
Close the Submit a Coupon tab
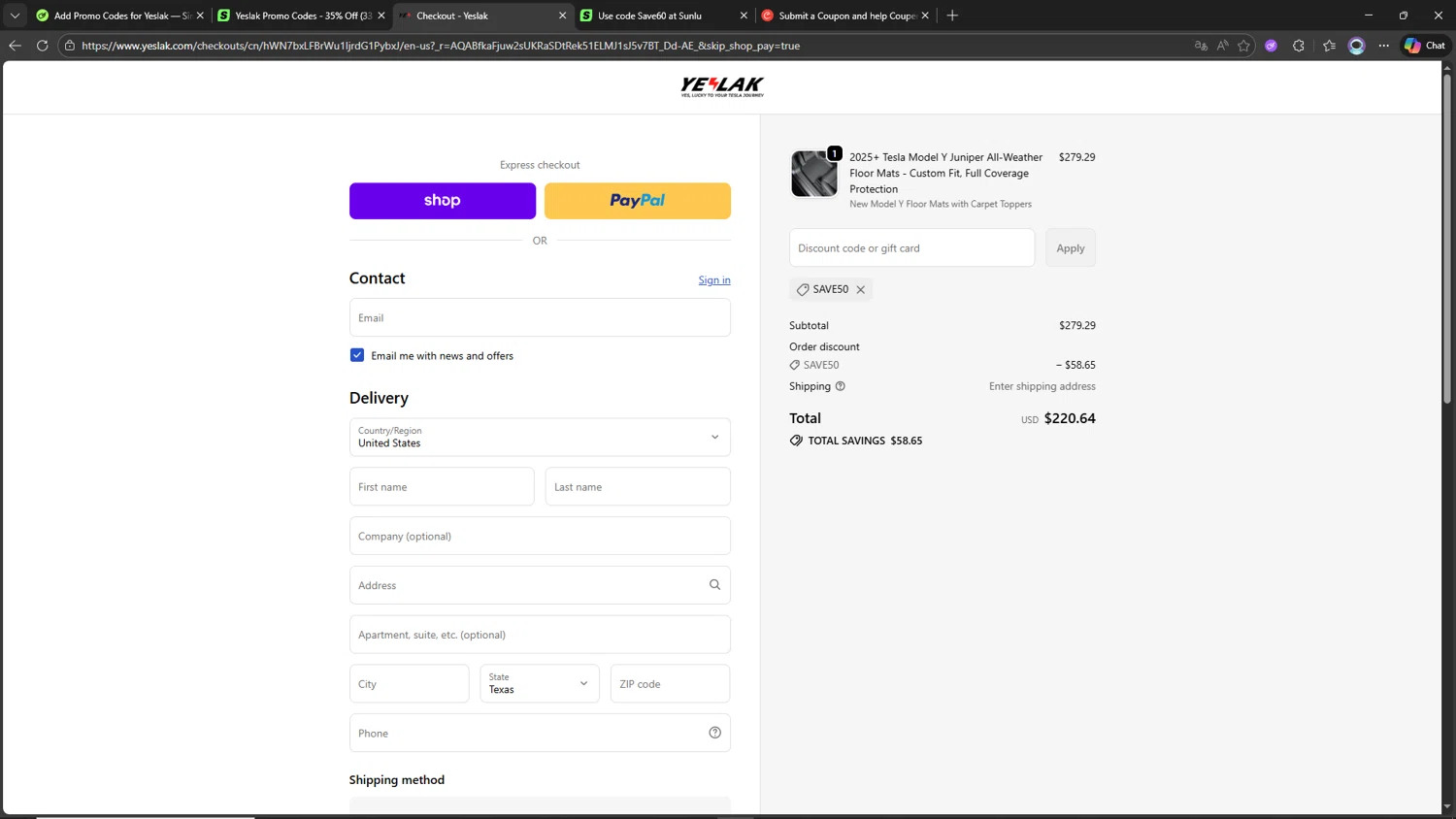click(x=925, y=16)
